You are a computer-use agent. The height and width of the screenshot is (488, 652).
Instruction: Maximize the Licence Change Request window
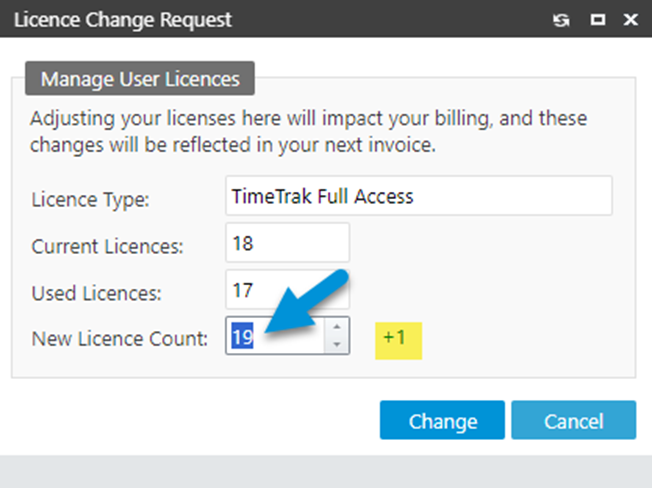(598, 19)
